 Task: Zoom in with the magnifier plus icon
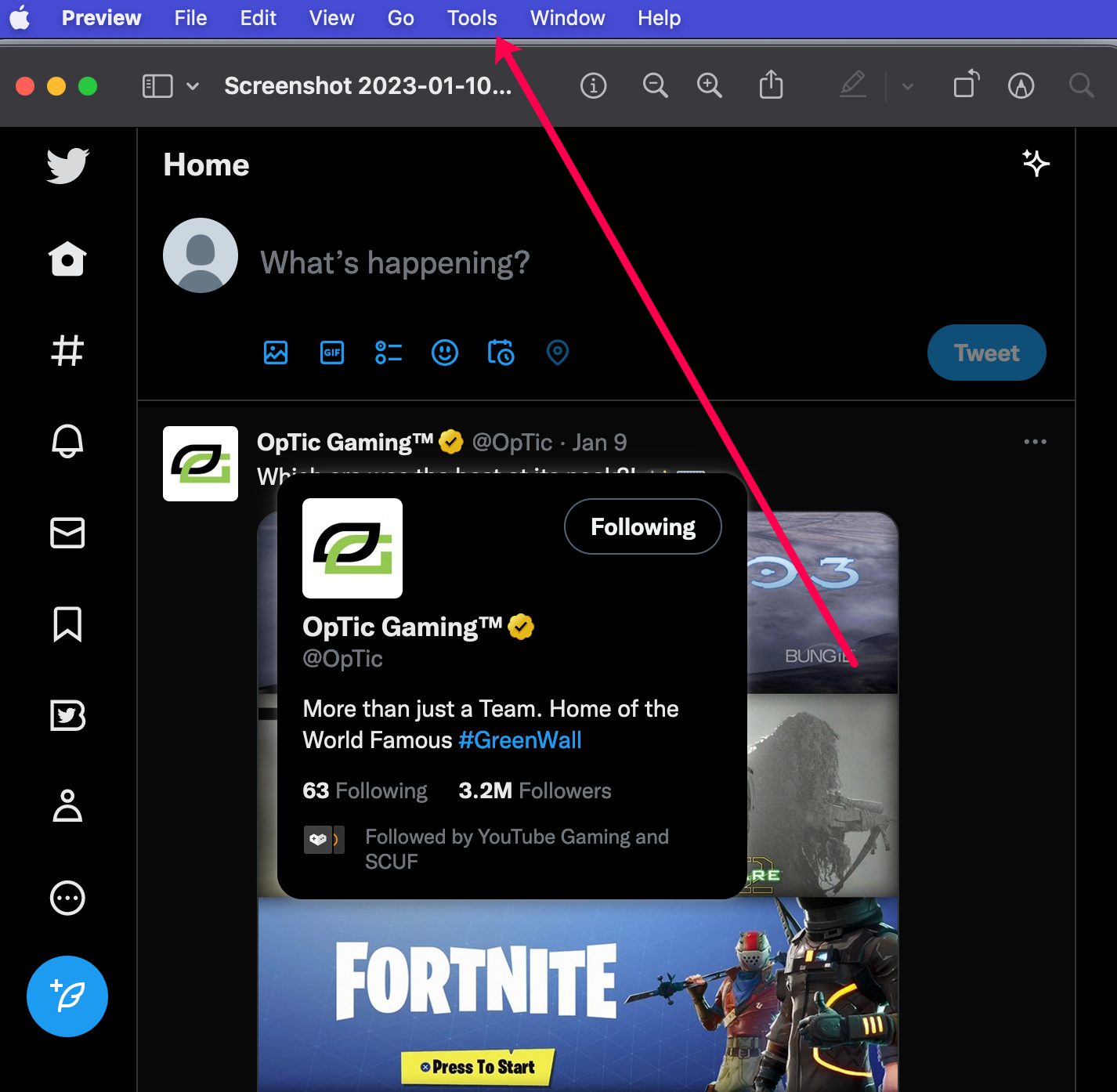pos(710,85)
